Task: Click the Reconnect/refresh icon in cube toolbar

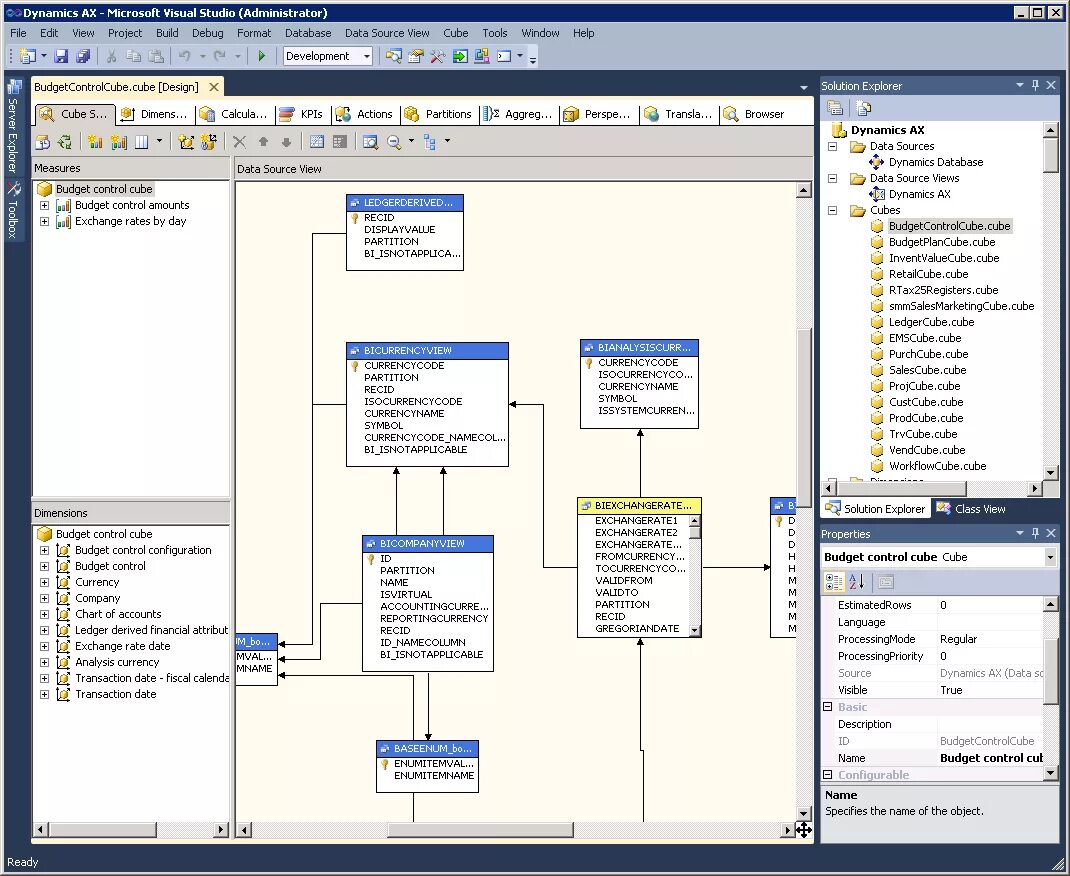Action: click(x=65, y=142)
